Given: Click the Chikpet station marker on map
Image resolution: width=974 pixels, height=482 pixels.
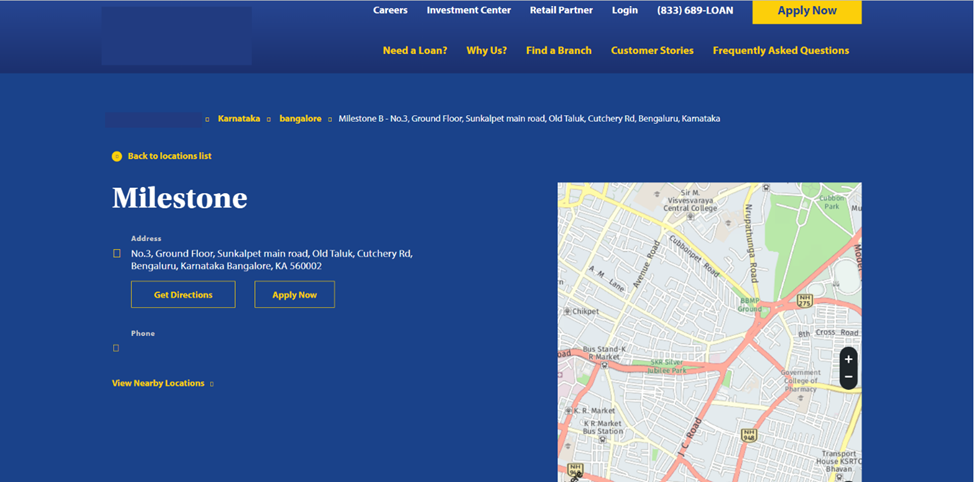Looking at the screenshot, I should (x=580, y=311).
